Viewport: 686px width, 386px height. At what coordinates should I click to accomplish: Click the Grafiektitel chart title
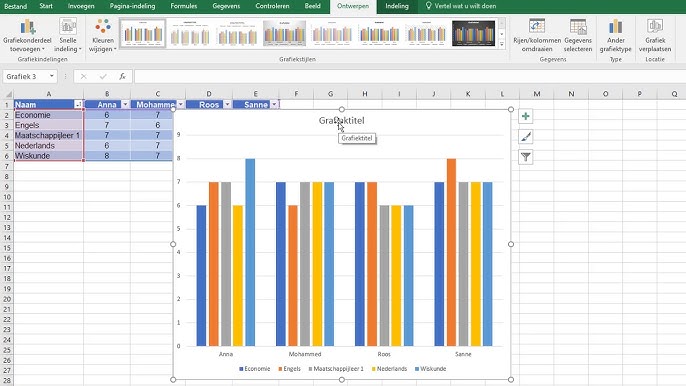pyautogui.click(x=341, y=120)
